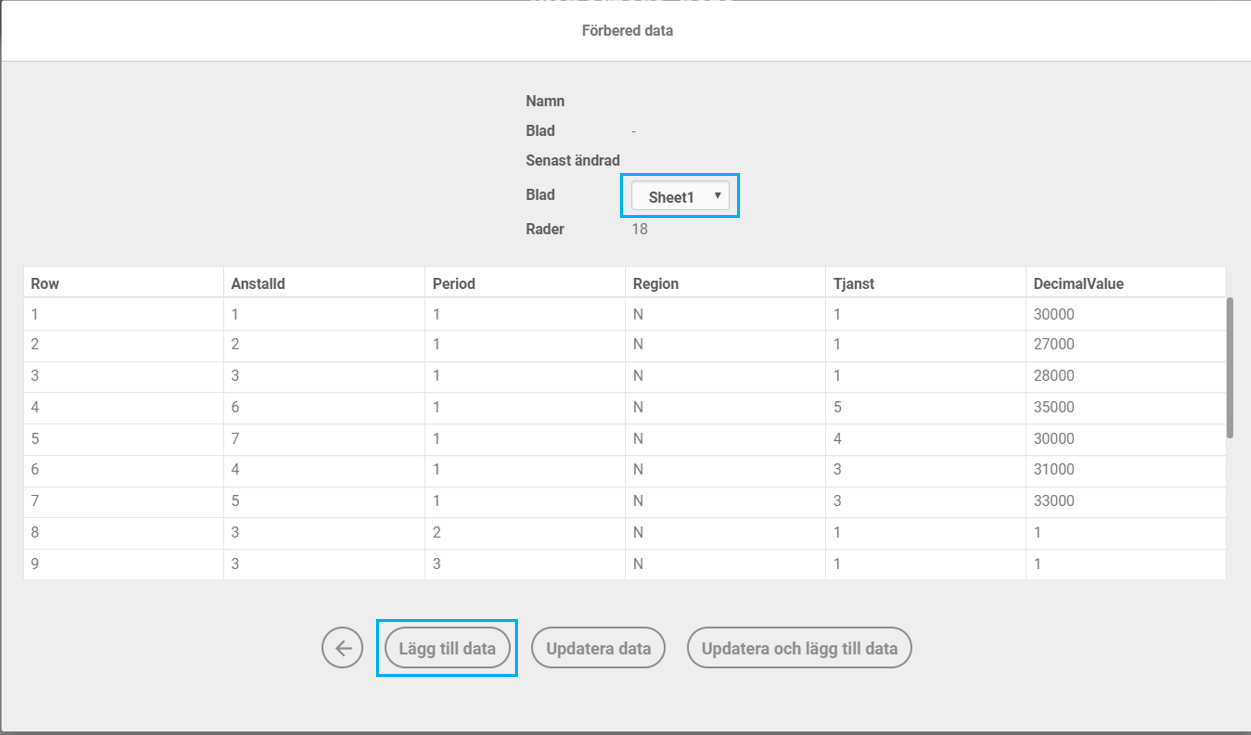
Task: Click the DecimalValue column header
Action: pos(1078,283)
